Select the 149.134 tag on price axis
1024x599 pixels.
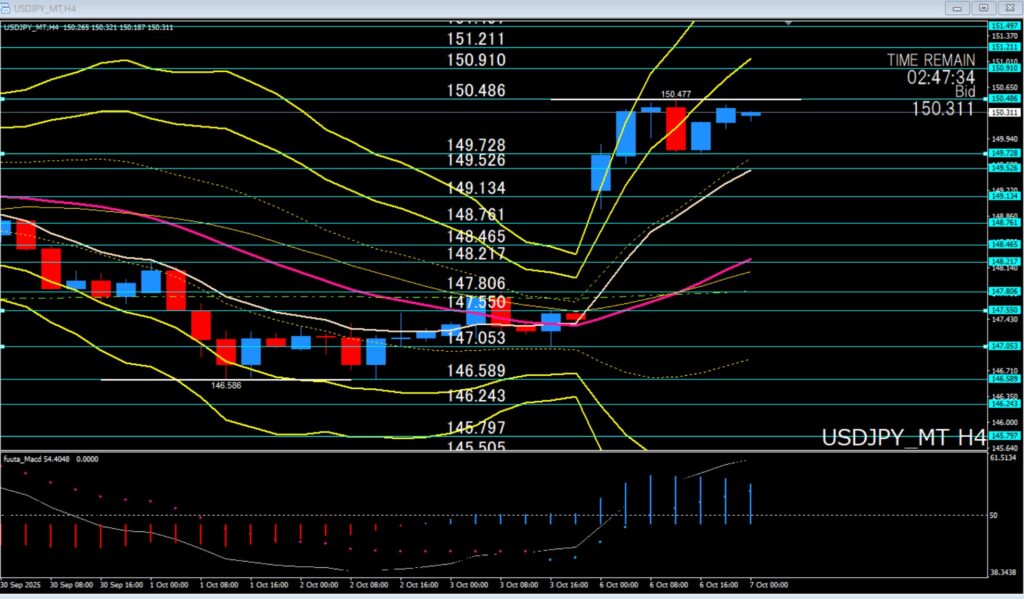pyautogui.click(x=1004, y=196)
